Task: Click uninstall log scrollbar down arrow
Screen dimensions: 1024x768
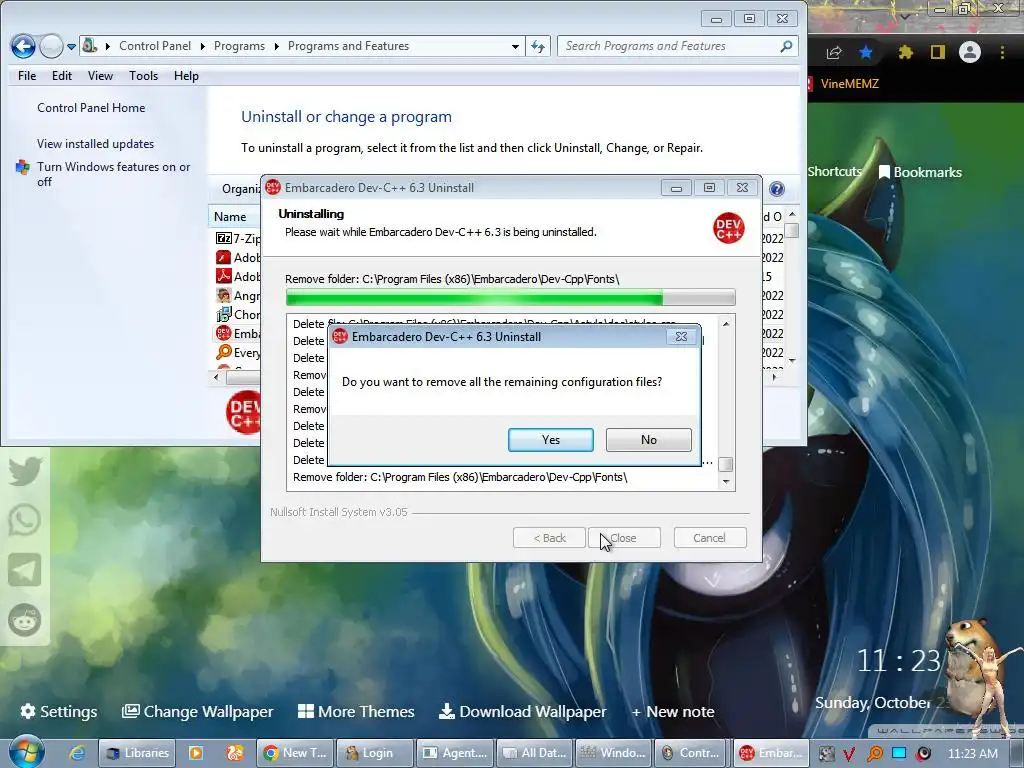Action: tap(726, 482)
